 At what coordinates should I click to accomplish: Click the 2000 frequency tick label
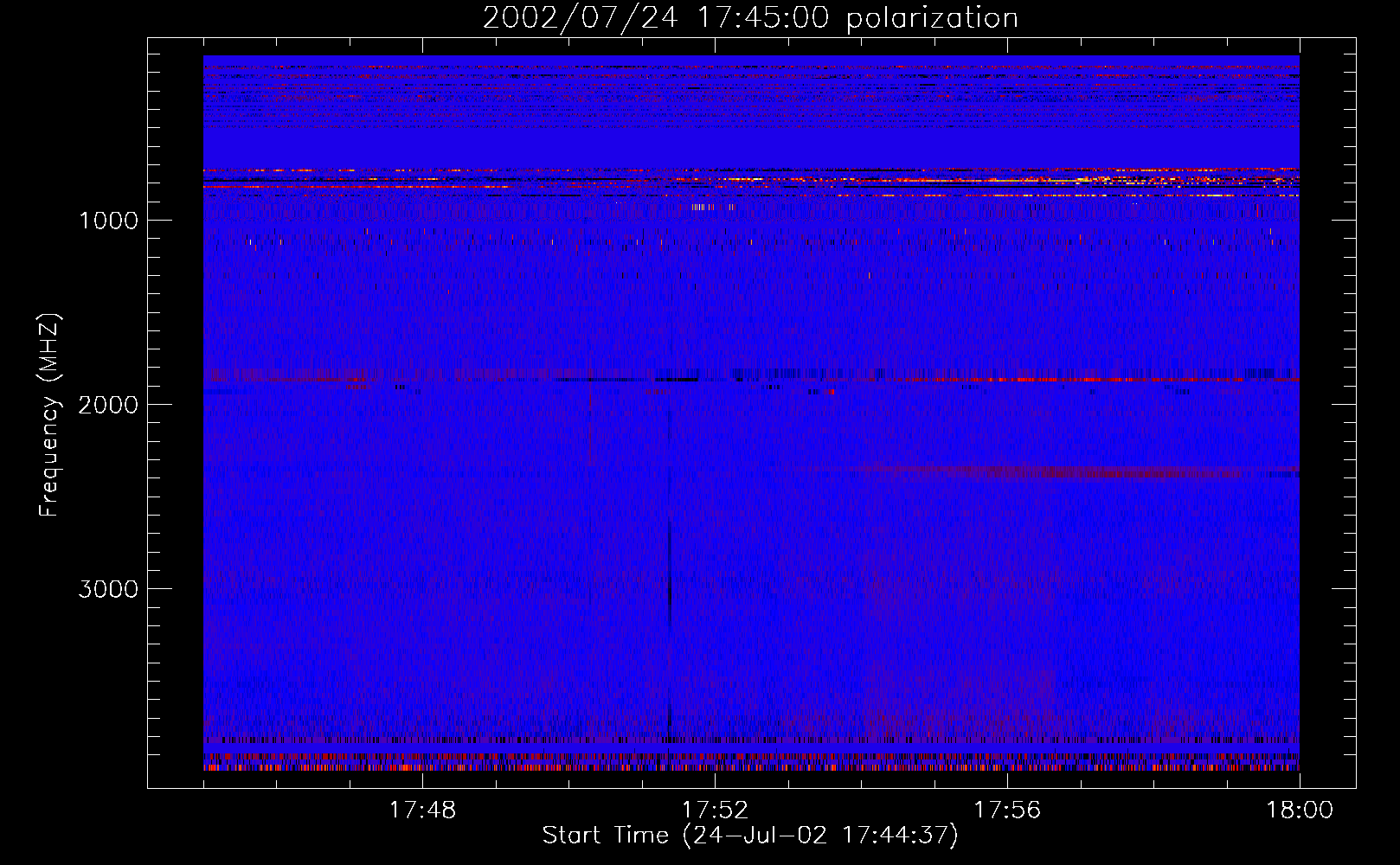coord(108,405)
